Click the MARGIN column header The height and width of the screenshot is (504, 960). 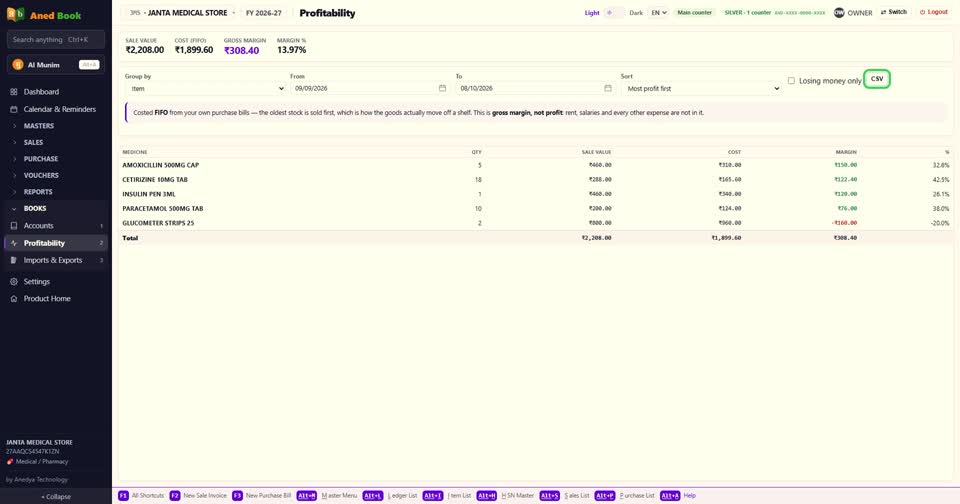pos(846,152)
